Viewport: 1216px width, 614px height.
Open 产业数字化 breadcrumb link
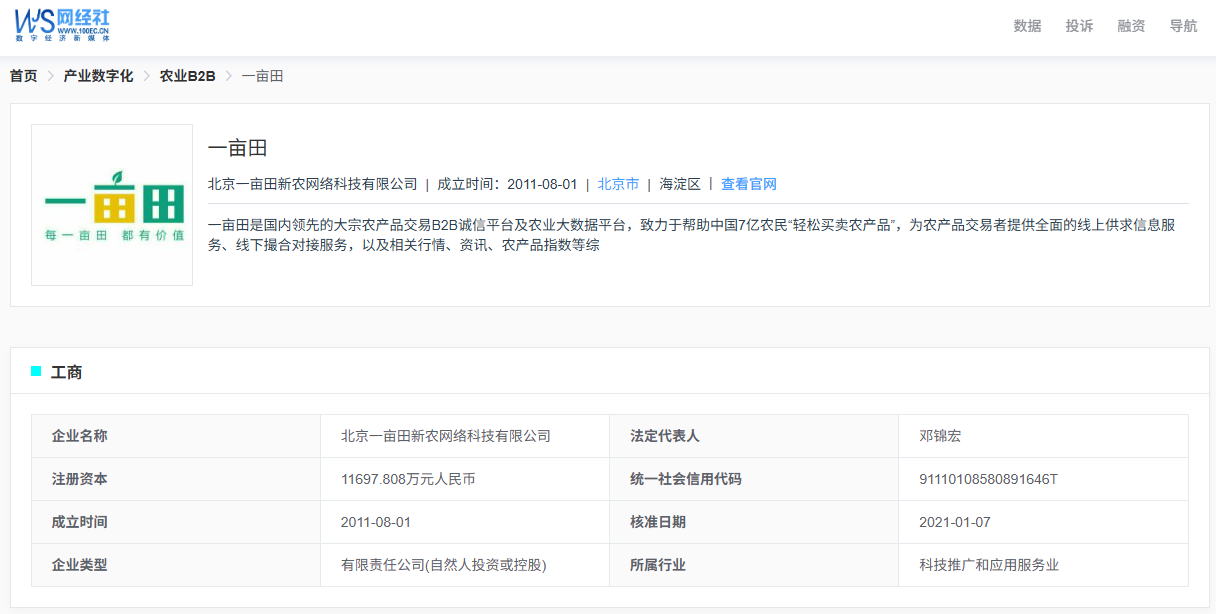(x=98, y=76)
